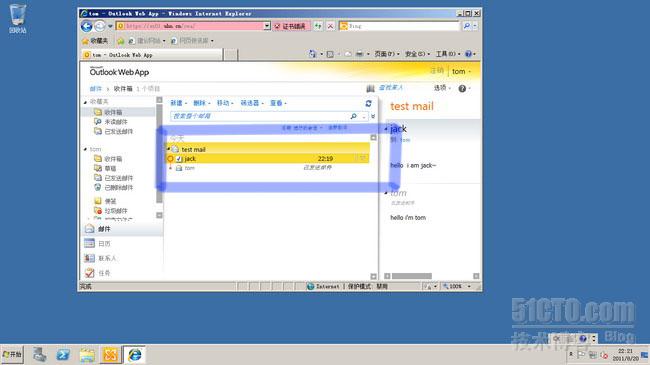Expand the chevron right of the search box

(373, 116)
